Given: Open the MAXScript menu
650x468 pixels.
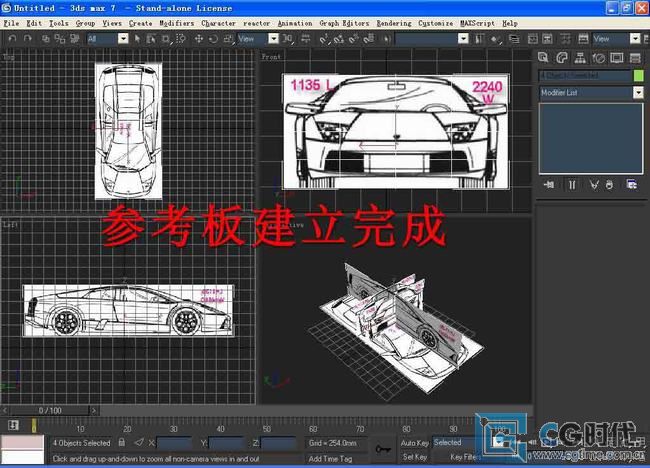Looking at the screenshot, I should tap(477, 23).
